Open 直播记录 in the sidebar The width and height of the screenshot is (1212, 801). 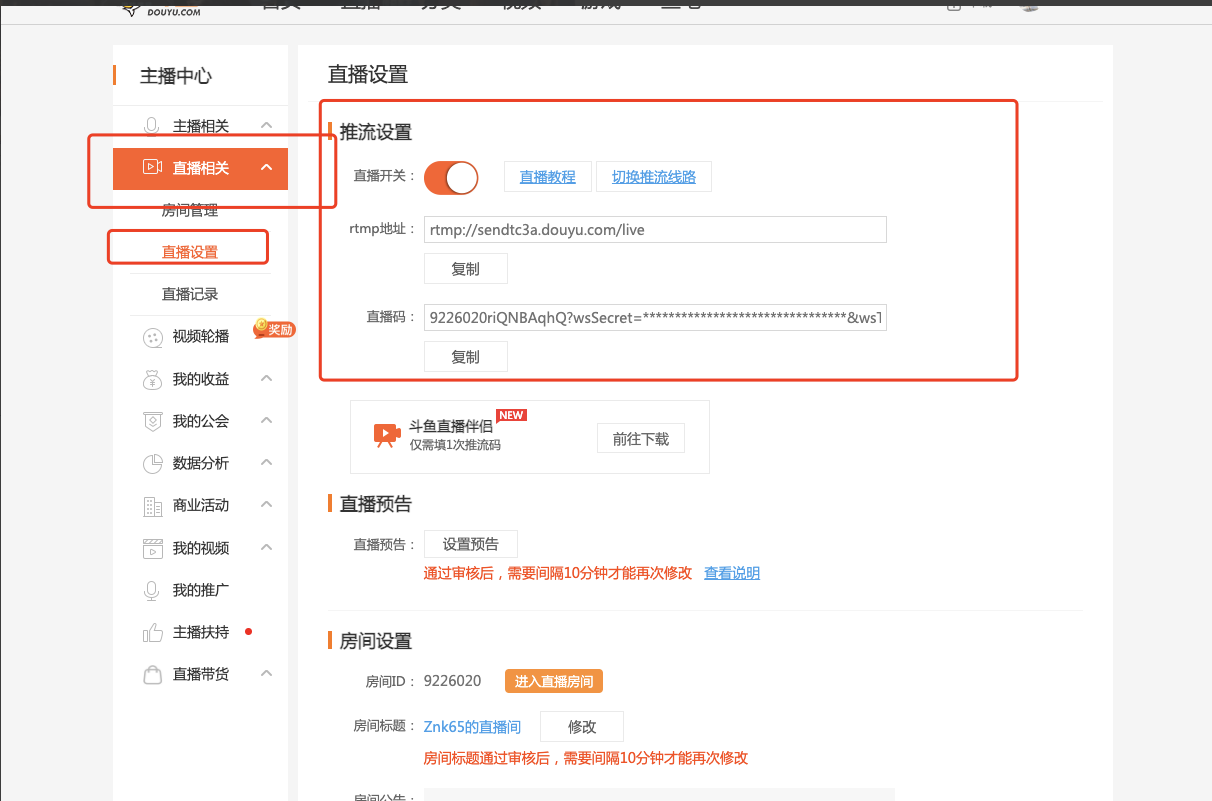coord(190,294)
